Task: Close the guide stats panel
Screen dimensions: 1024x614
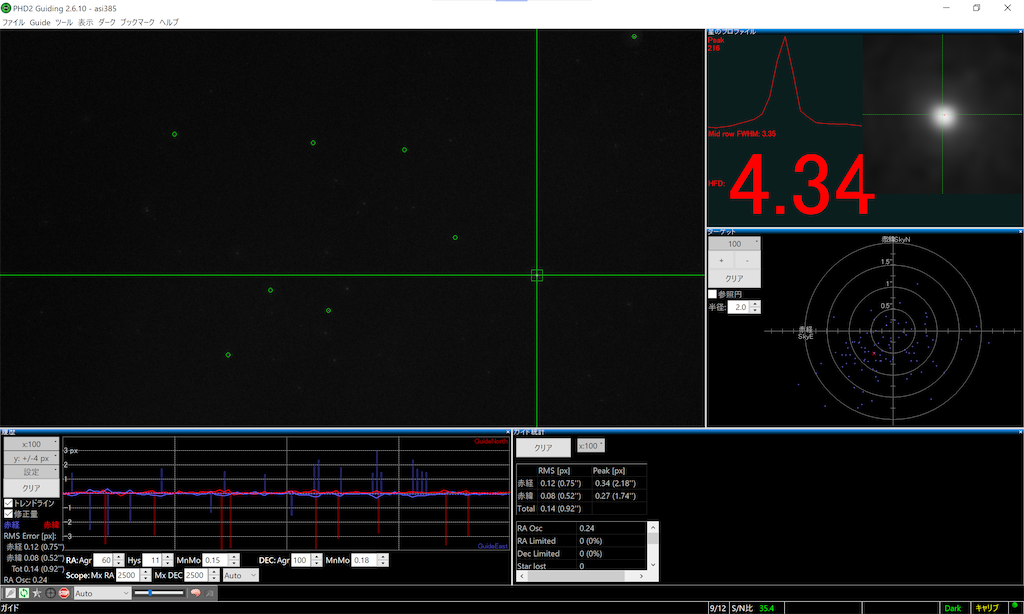Action: [1020, 432]
